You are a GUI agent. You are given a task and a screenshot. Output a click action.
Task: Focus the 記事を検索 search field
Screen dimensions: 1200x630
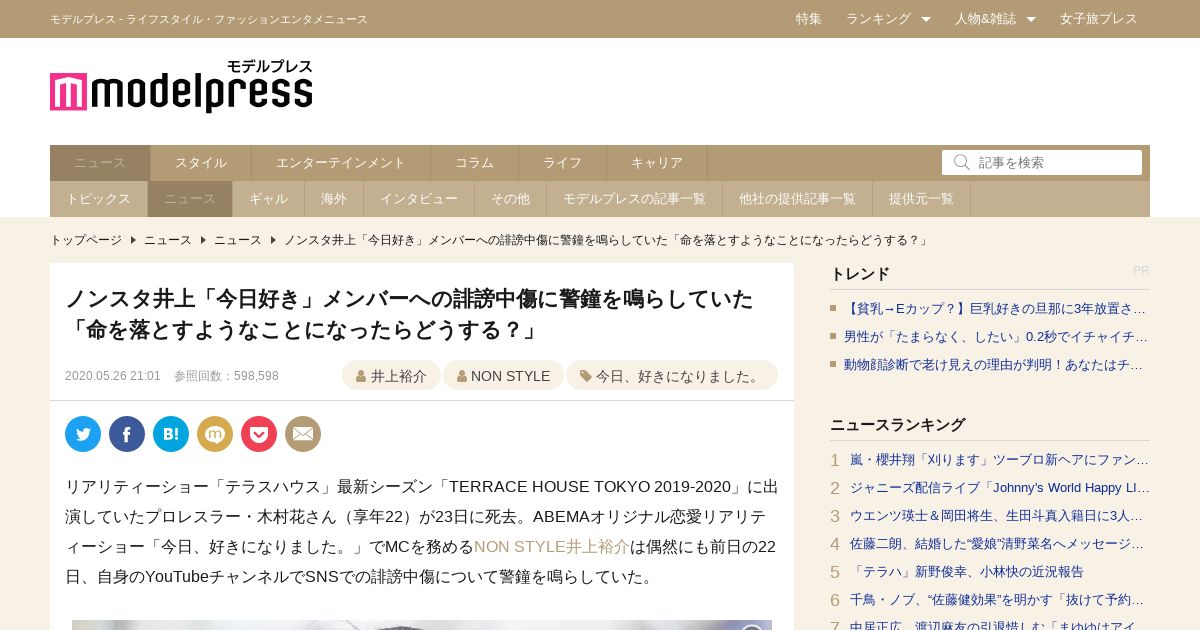(x=1042, y=162)
